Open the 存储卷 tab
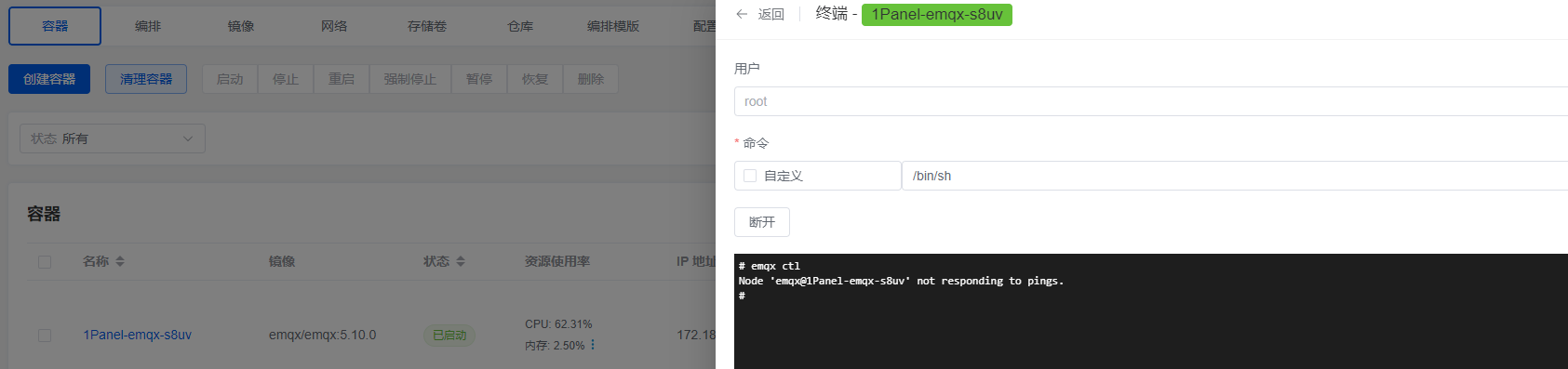Image resolution: width=1568 pixels, height=369 pixels. tap(427, 26)
